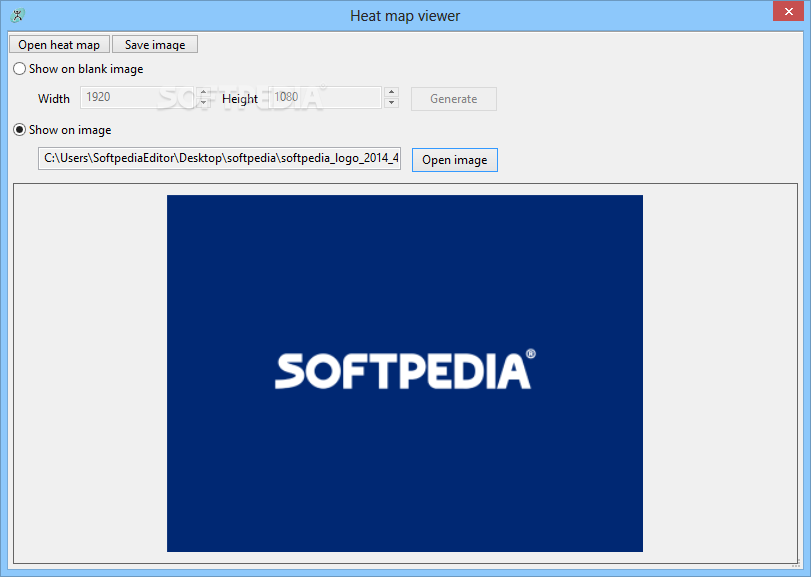Click the image file path field
This screenshot has height=577, width=811.
click(x=219, y=158)
